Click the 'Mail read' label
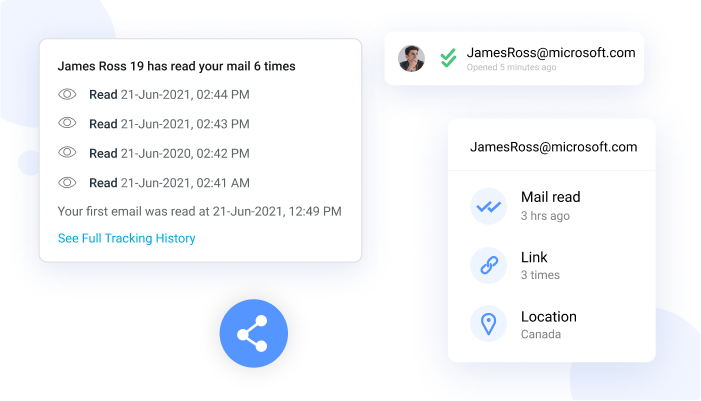Viewport: 701px width, 401px height. click(551, 197)
